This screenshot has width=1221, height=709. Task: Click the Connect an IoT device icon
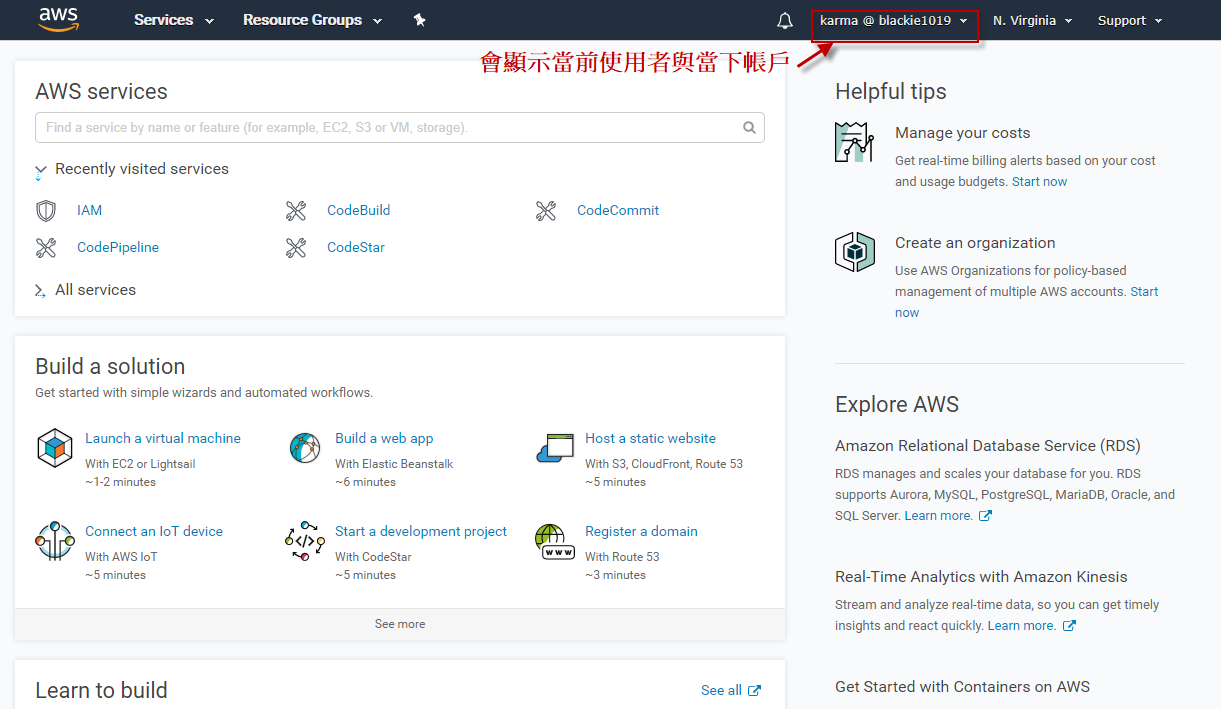[x=55, y=540]
